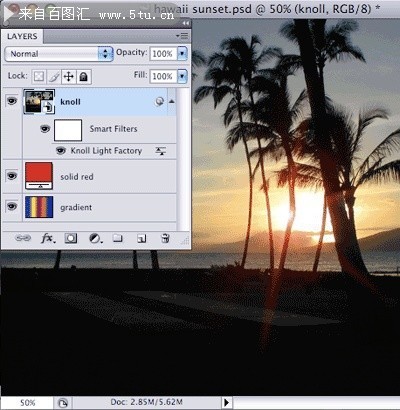Lock all with padlock icon
This screenshot has height=410, width=400.
[x=84, y=77]
